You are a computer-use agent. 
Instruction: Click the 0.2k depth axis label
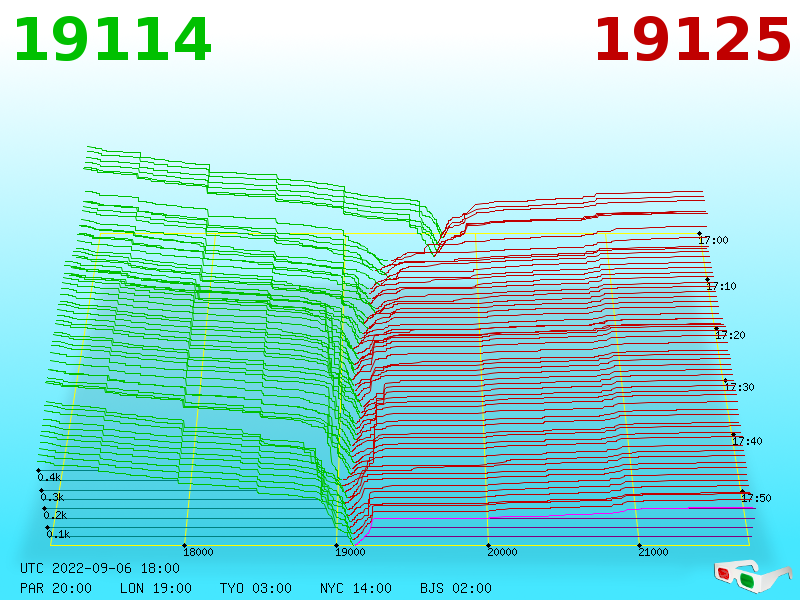55,515
